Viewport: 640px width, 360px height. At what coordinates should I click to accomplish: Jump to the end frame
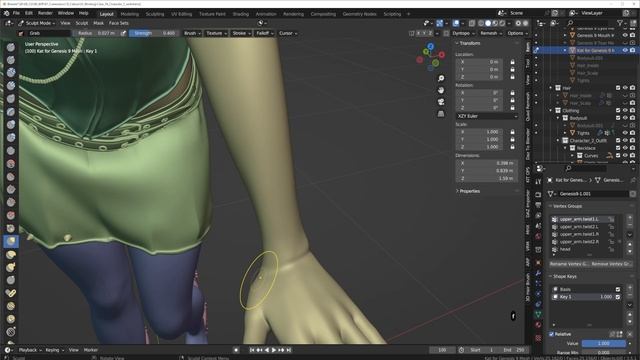[289, 350]
